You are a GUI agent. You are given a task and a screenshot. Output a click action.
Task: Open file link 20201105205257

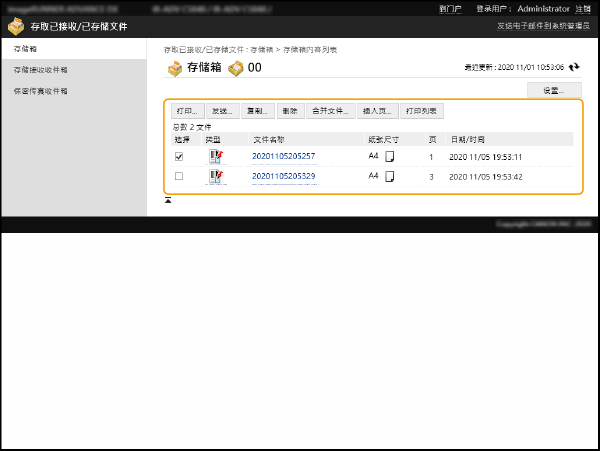283,157
